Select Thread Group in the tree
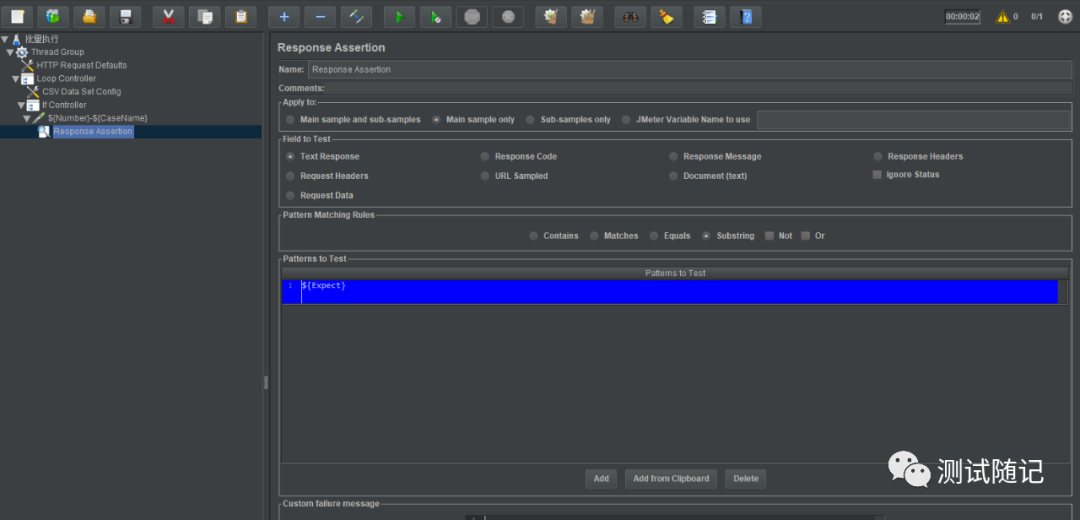The width and height of the screenshot is (1080, 520). [57, 52]
